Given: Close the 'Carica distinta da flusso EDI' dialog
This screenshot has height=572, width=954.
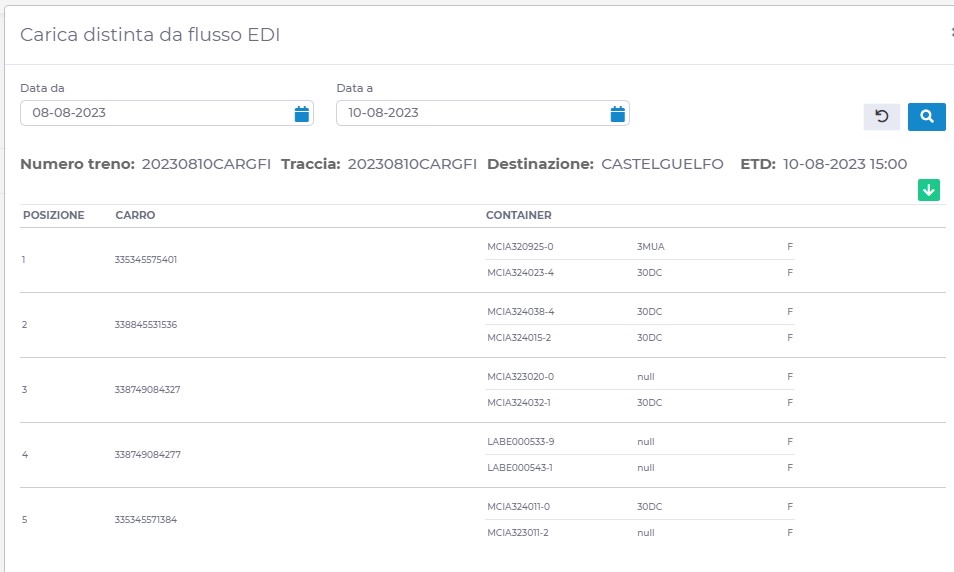Looking at the screenshot, I should 950,32.
